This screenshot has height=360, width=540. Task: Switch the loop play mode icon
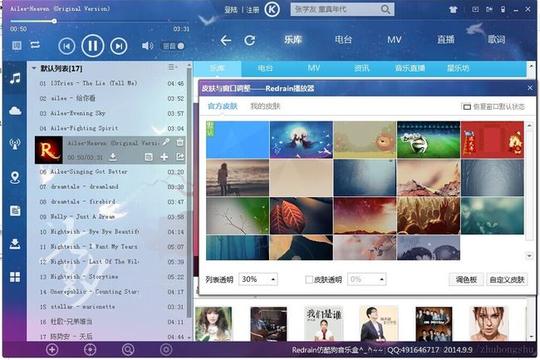pyautogui.click(x=35, y=45)
